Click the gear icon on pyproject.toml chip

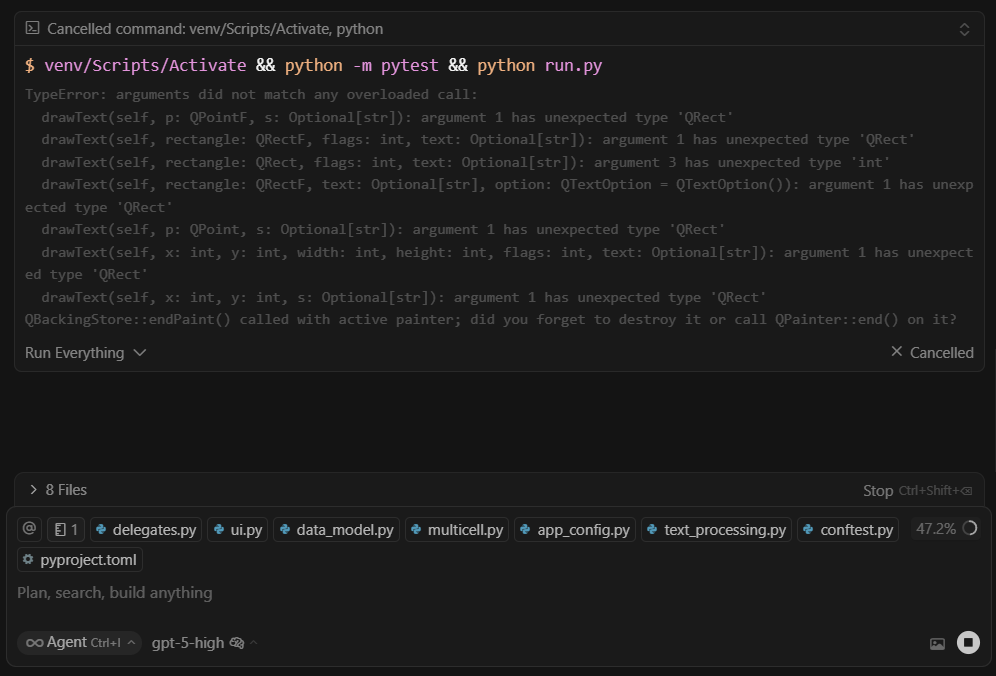[28, 559]
